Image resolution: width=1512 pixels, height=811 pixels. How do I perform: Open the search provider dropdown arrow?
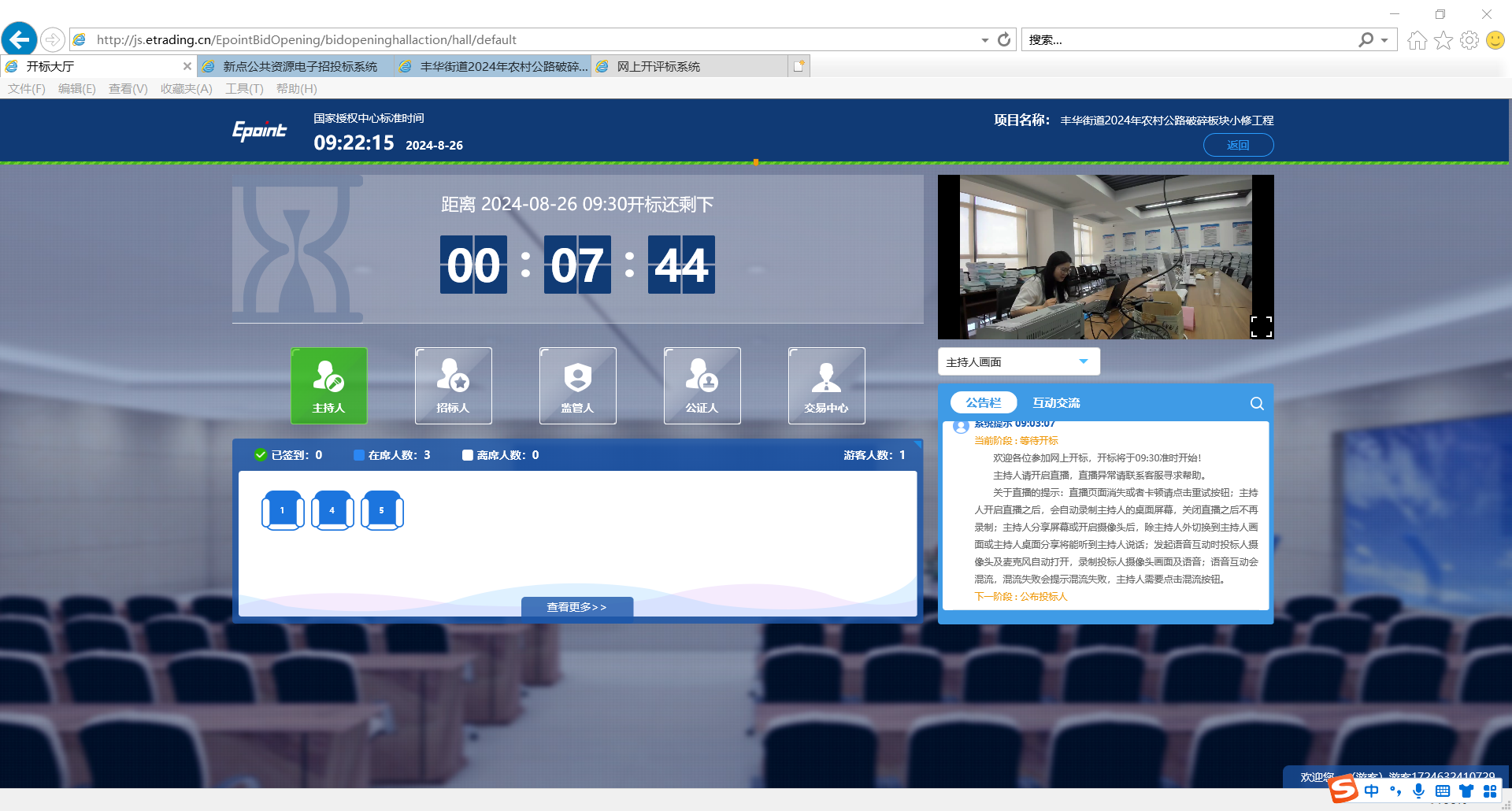1384,40
